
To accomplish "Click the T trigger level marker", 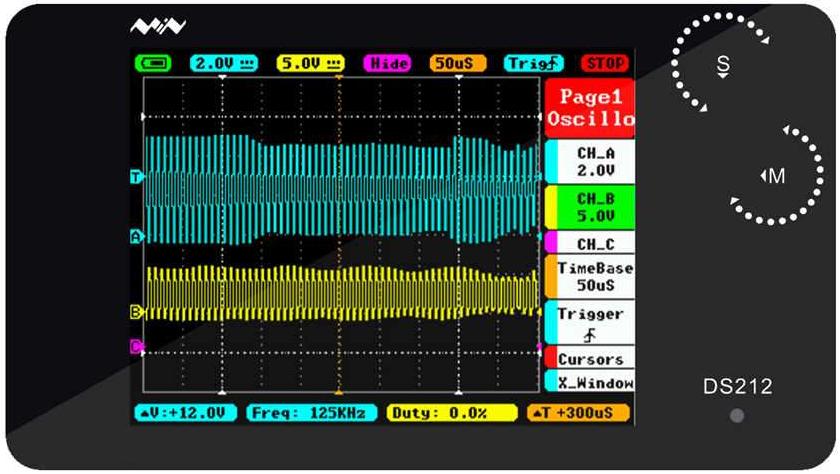I will pyautogui.click(x=137, y=177).
